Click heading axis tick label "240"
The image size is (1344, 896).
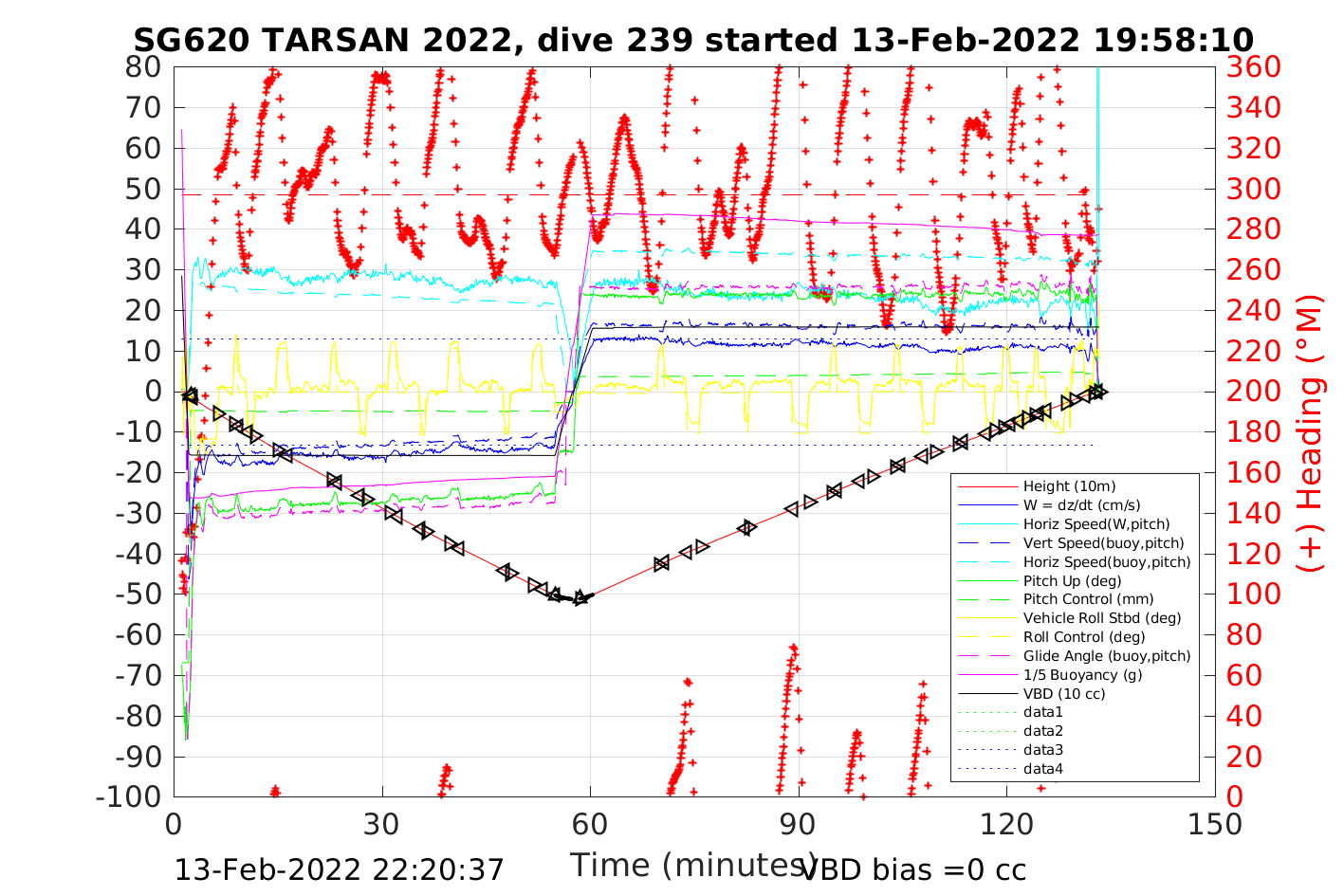(x=1253, y=310)
